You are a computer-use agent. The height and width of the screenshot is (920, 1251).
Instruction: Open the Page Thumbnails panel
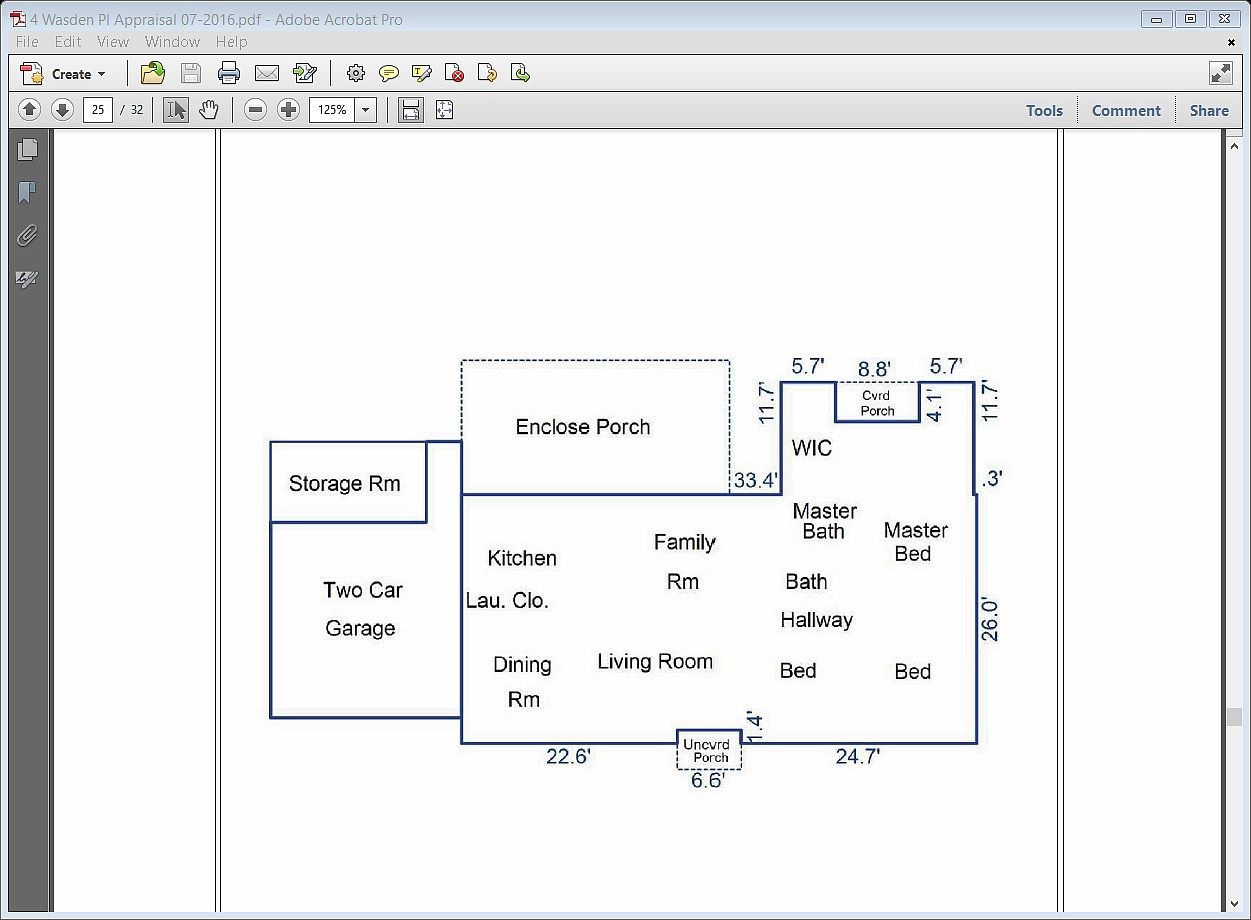coord(27,149)
